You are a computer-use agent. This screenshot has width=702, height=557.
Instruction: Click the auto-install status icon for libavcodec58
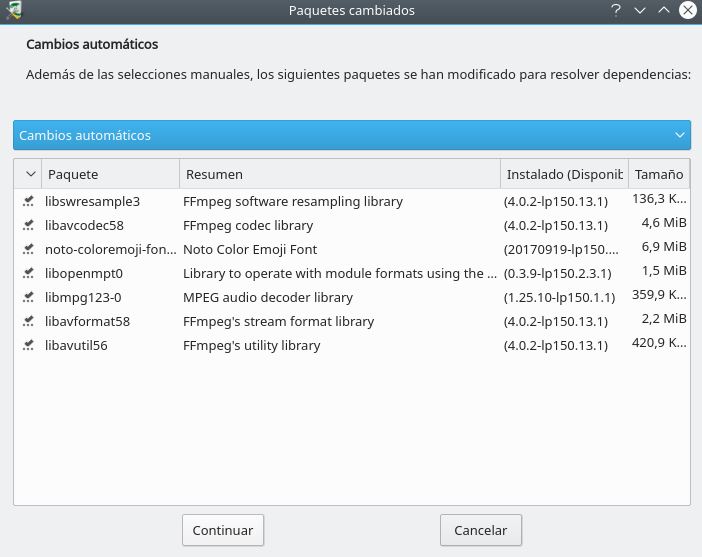28,225
